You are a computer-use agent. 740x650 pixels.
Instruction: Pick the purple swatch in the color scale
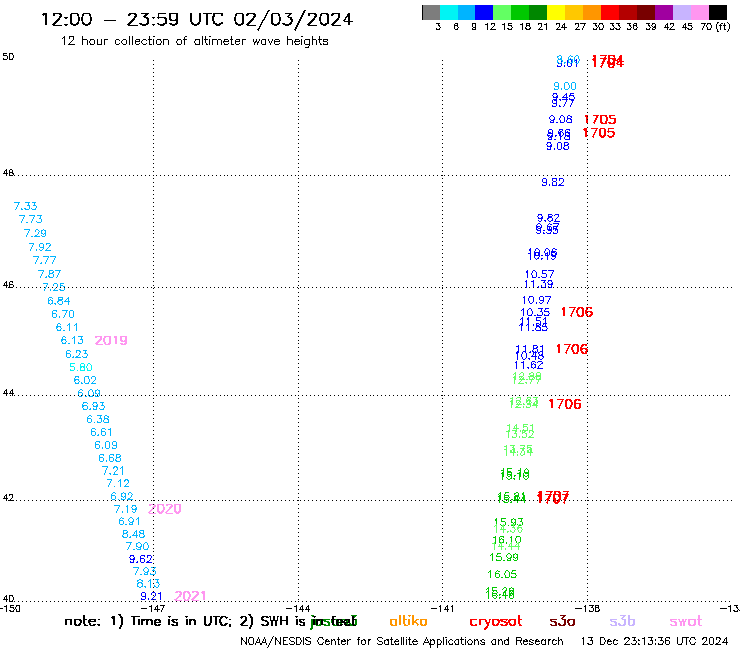664,12
